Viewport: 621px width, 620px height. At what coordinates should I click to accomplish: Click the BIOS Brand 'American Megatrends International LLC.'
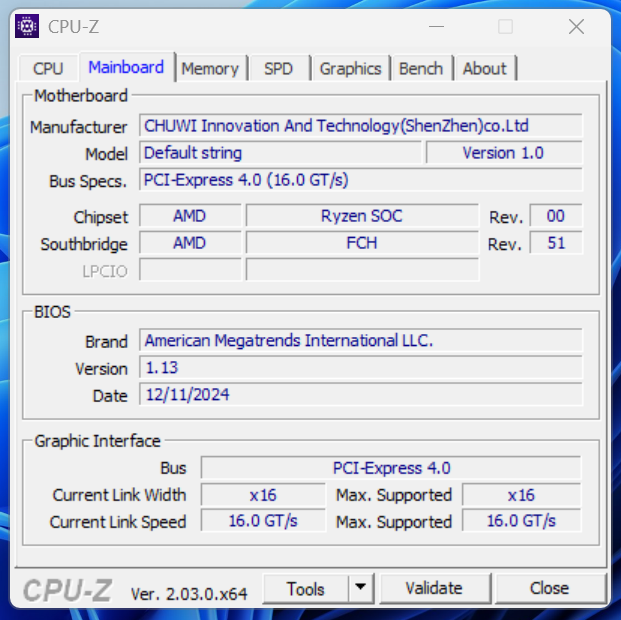360,341
